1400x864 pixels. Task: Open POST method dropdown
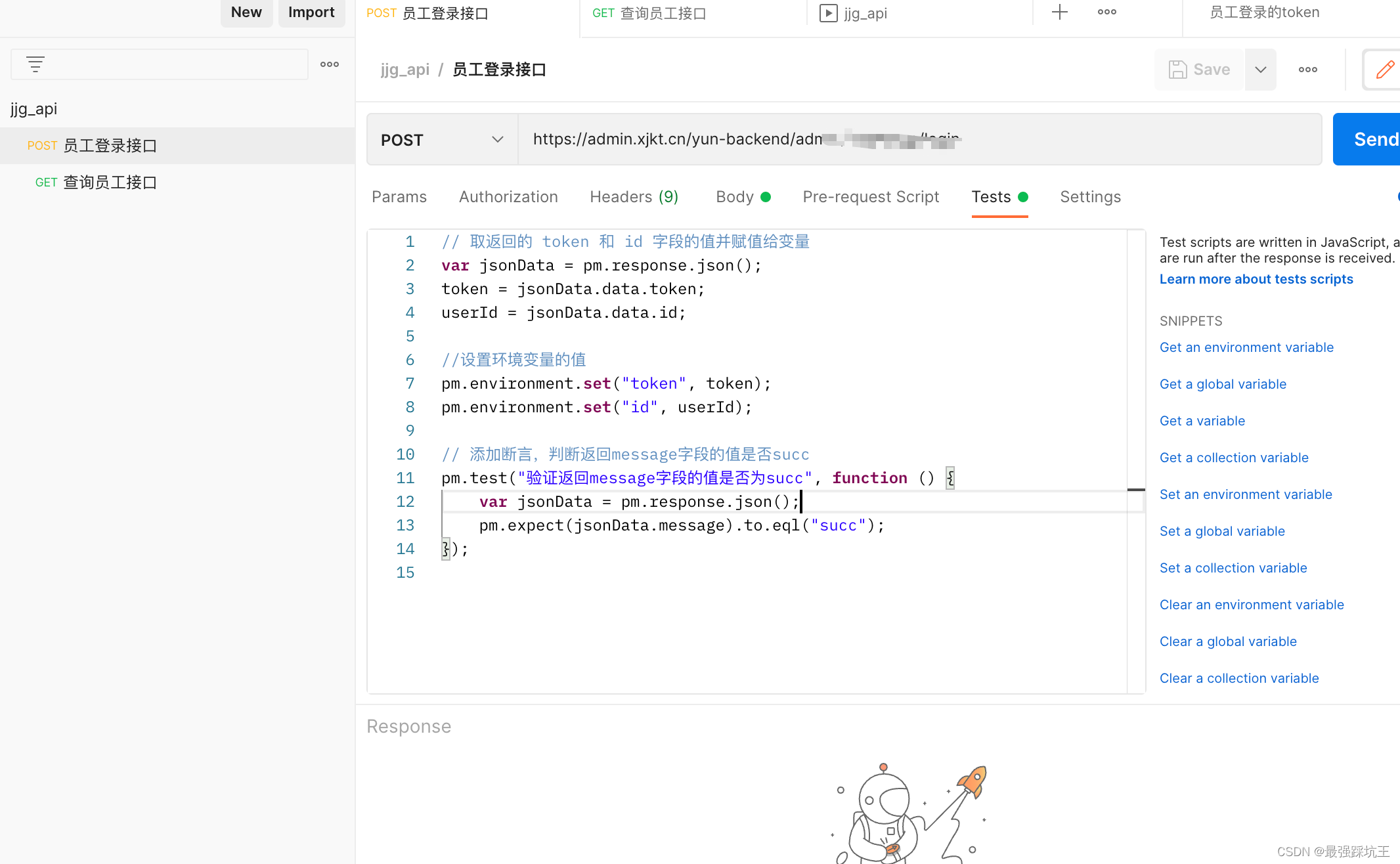click(x=442, y=140)
